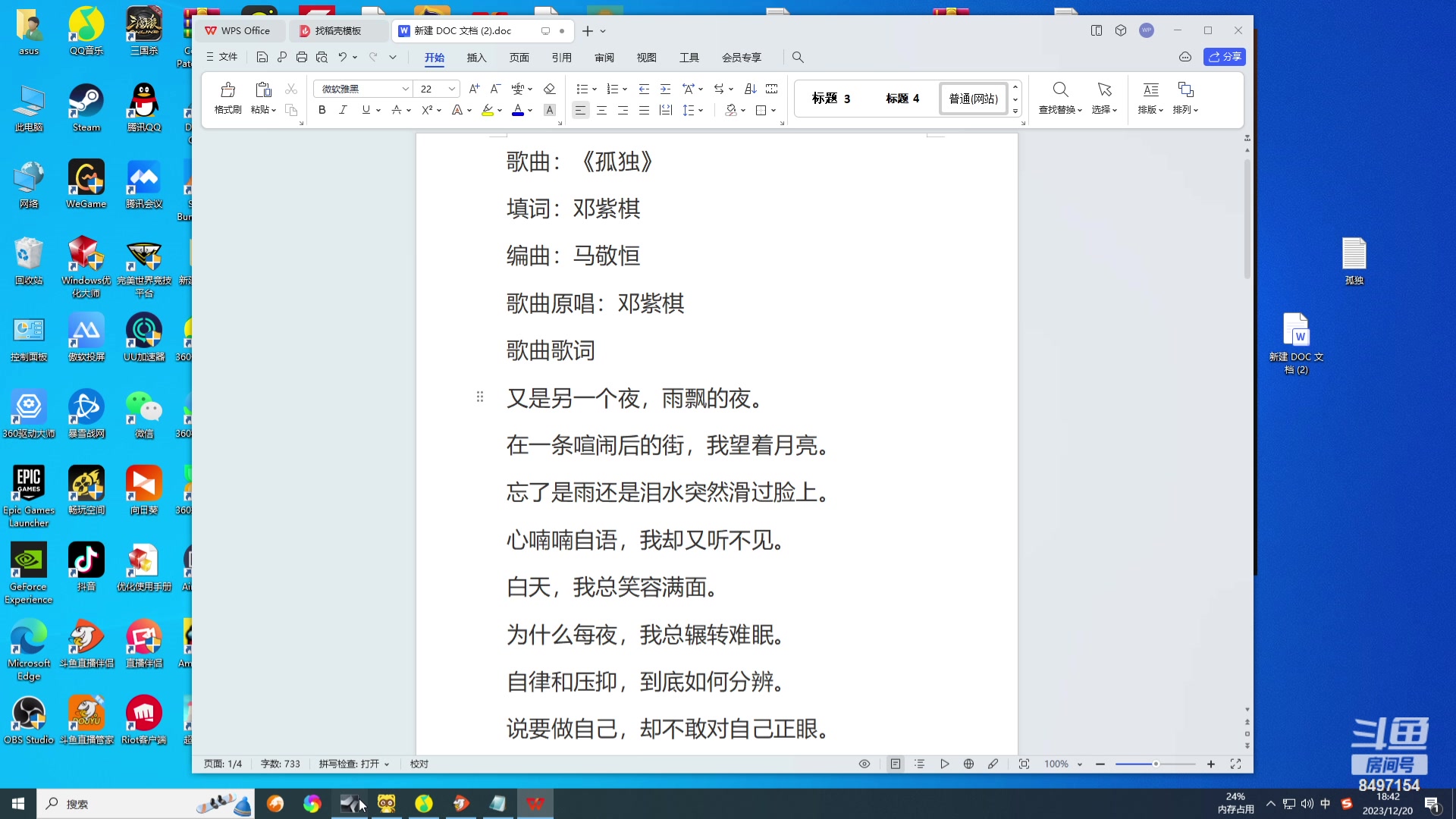Open Find and Replace (查找替换)
Image resolution: width=1456 pixels, height=819 pixels.
(1060, 98)
